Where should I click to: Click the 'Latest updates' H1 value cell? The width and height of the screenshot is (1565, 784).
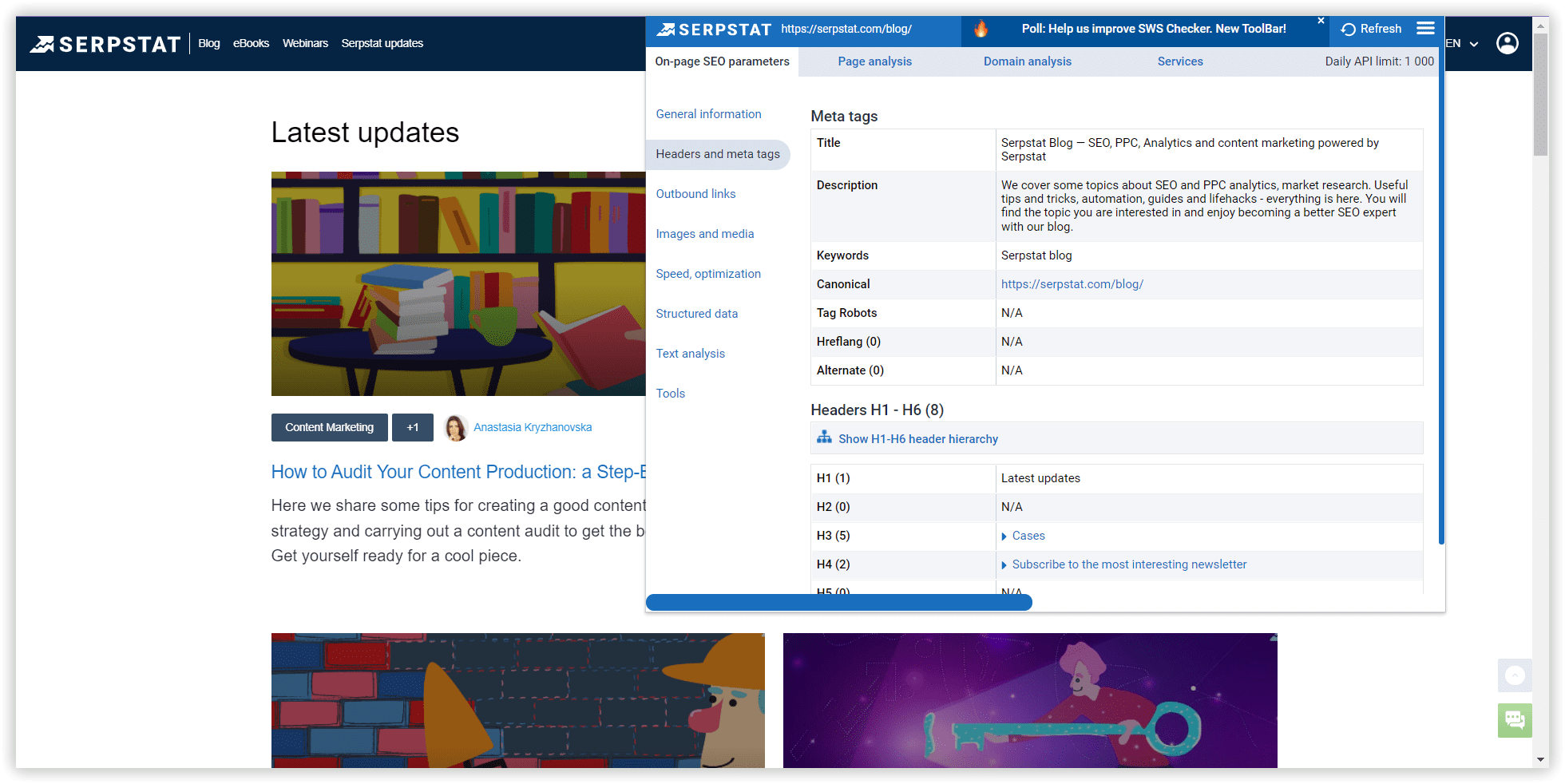[1209, 478]
